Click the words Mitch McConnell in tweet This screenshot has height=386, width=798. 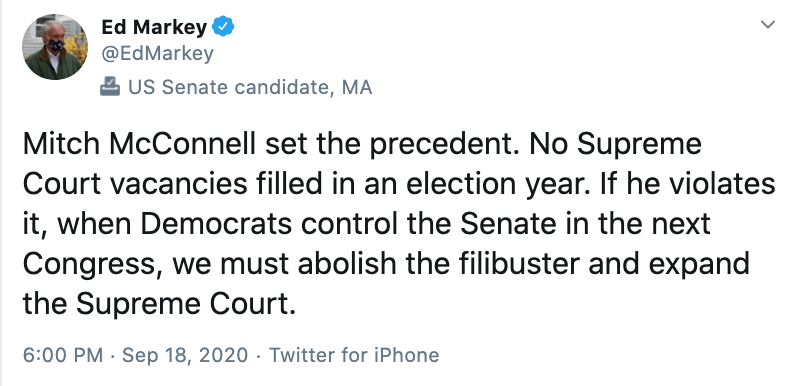coord(139,144)
